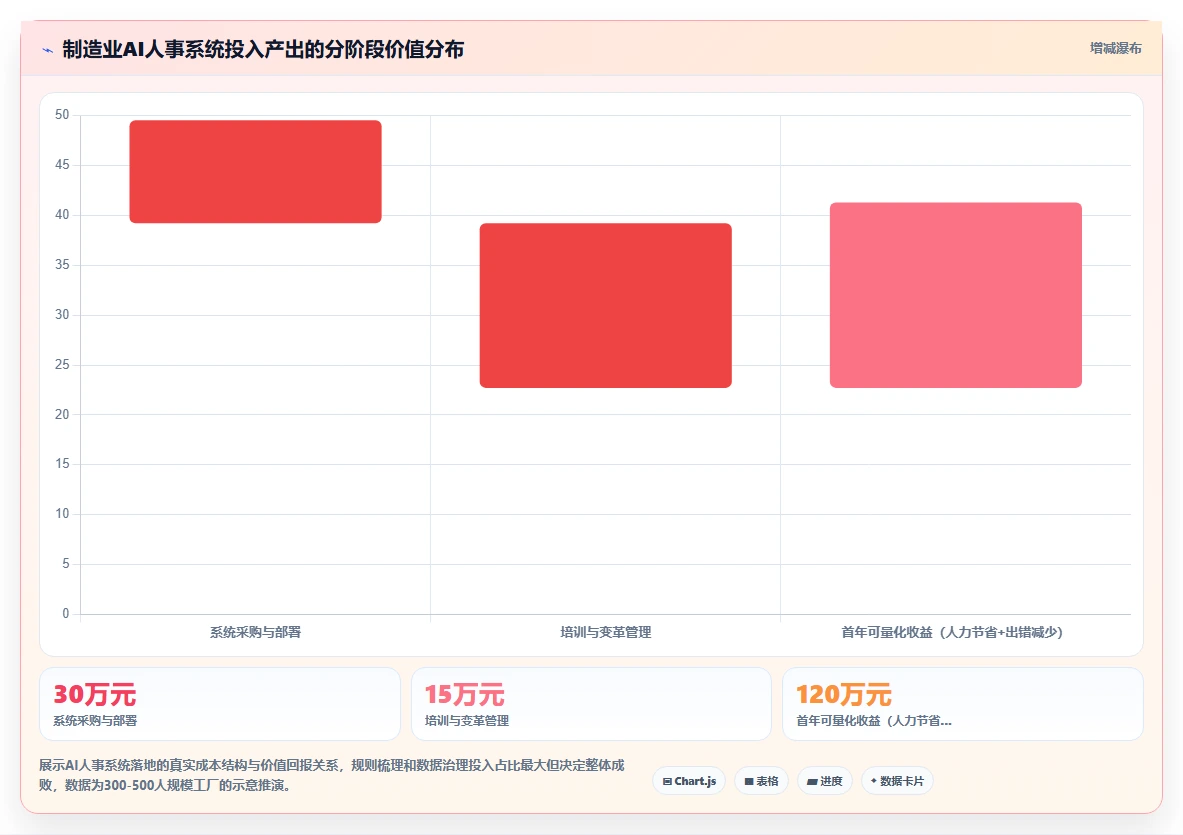Click the 增减瀑布 label in the header

[1115, 48]
